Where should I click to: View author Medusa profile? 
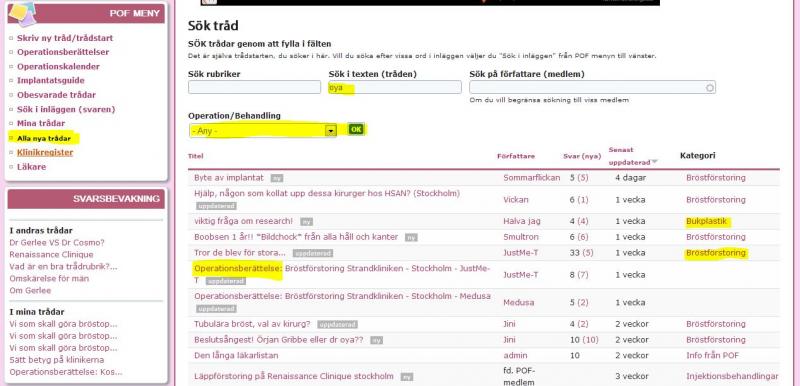519,302
